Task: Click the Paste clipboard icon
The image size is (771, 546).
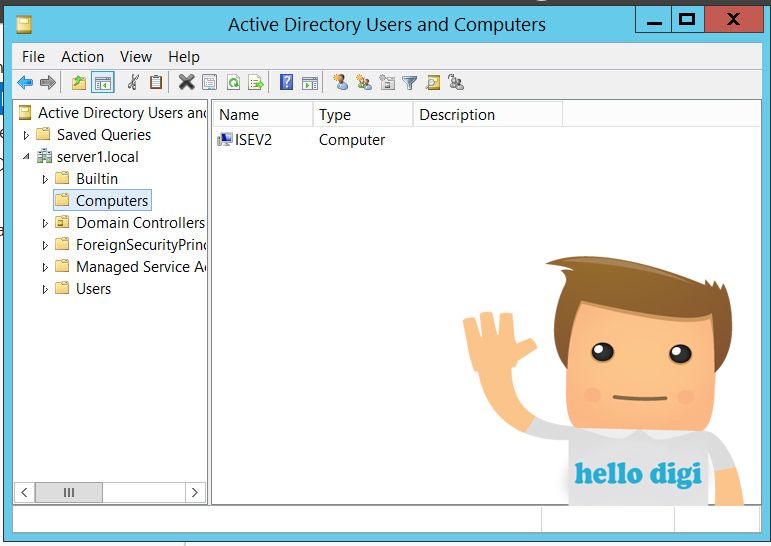Action: click(x=156, y=82)
